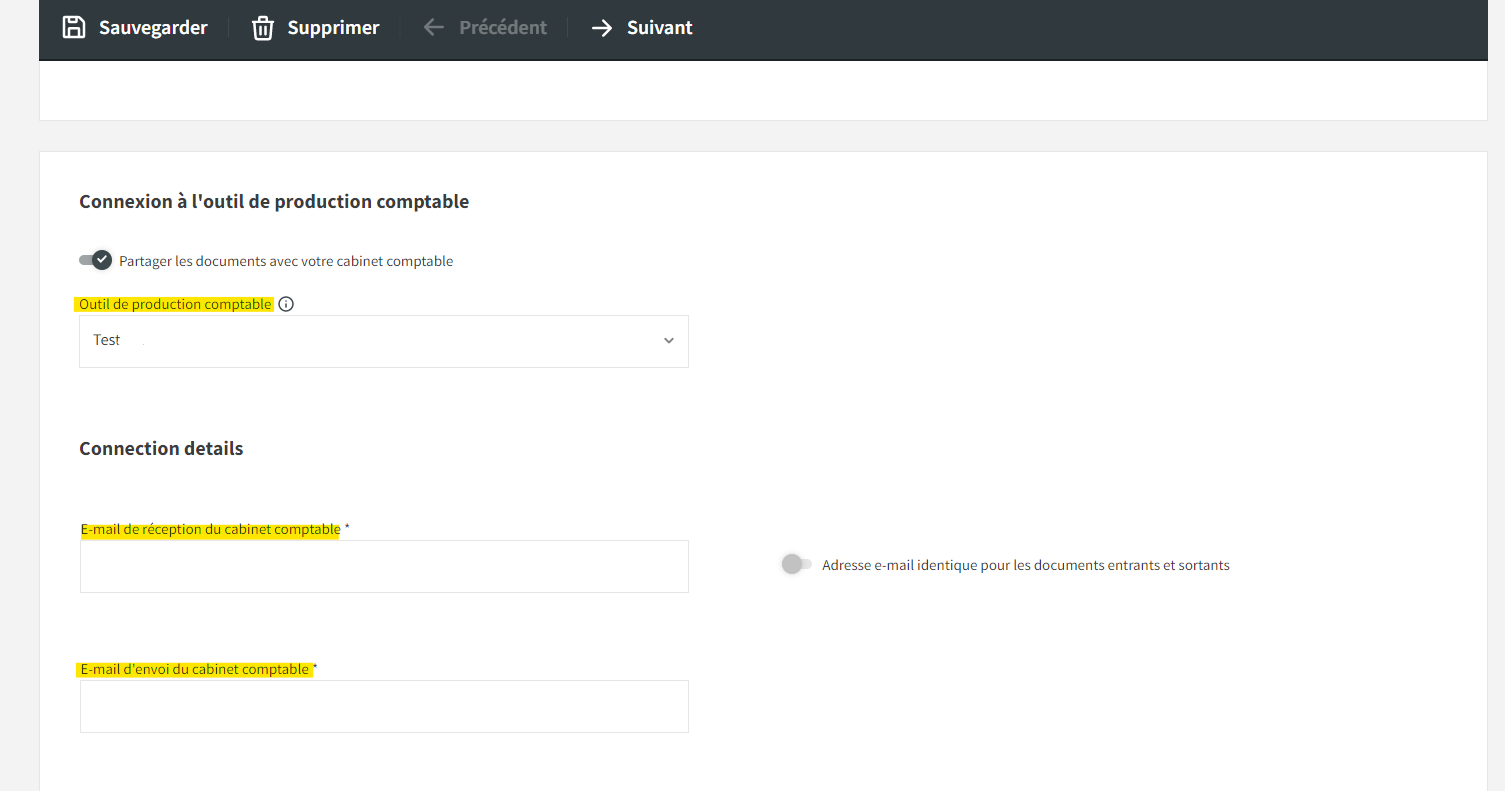Click 'Partager les documents avec votre cabinet' label
The image size is (1505, 791).
286,261
